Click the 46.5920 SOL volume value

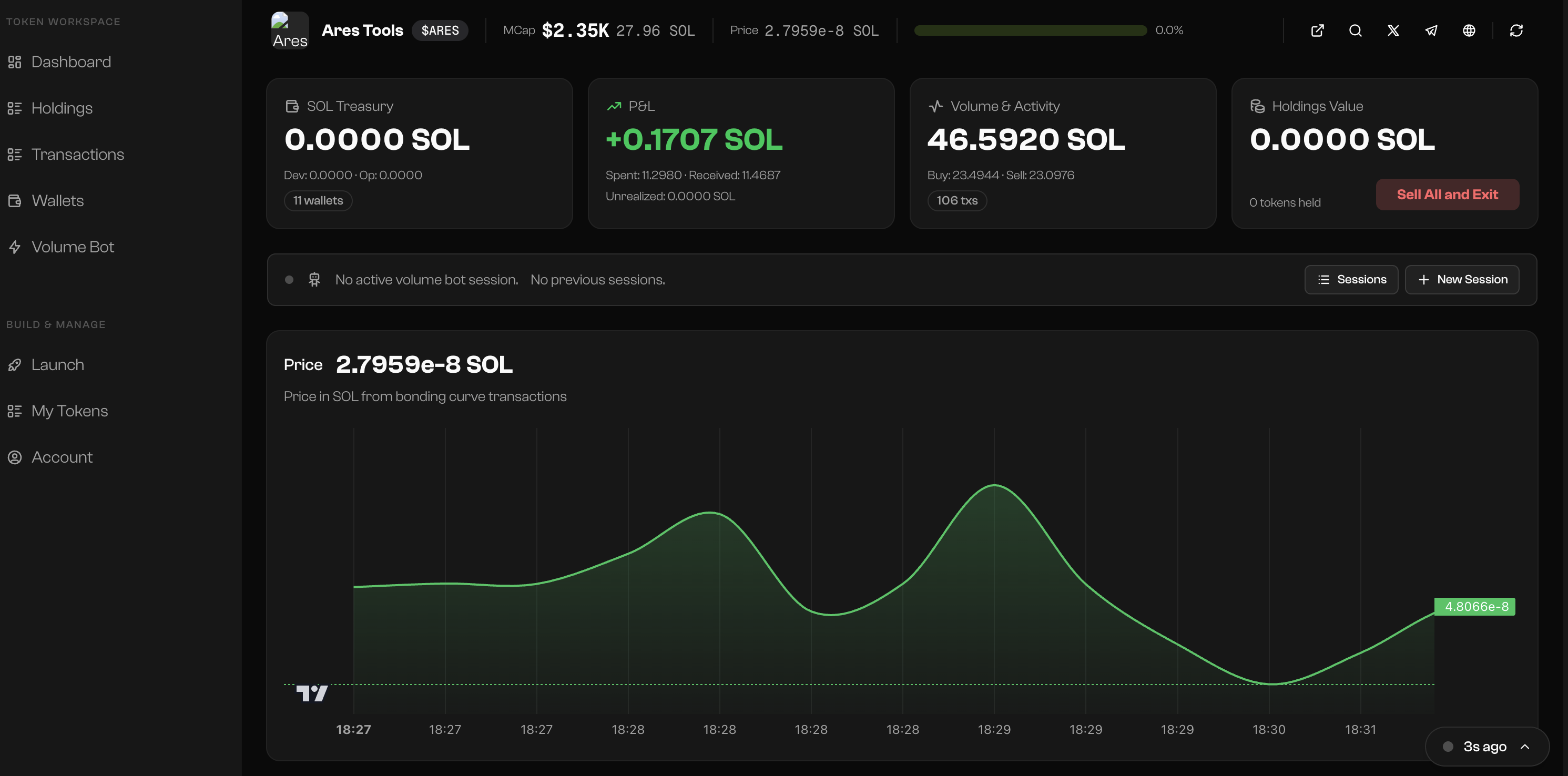pyautogui.click(x=1026, y=140)
